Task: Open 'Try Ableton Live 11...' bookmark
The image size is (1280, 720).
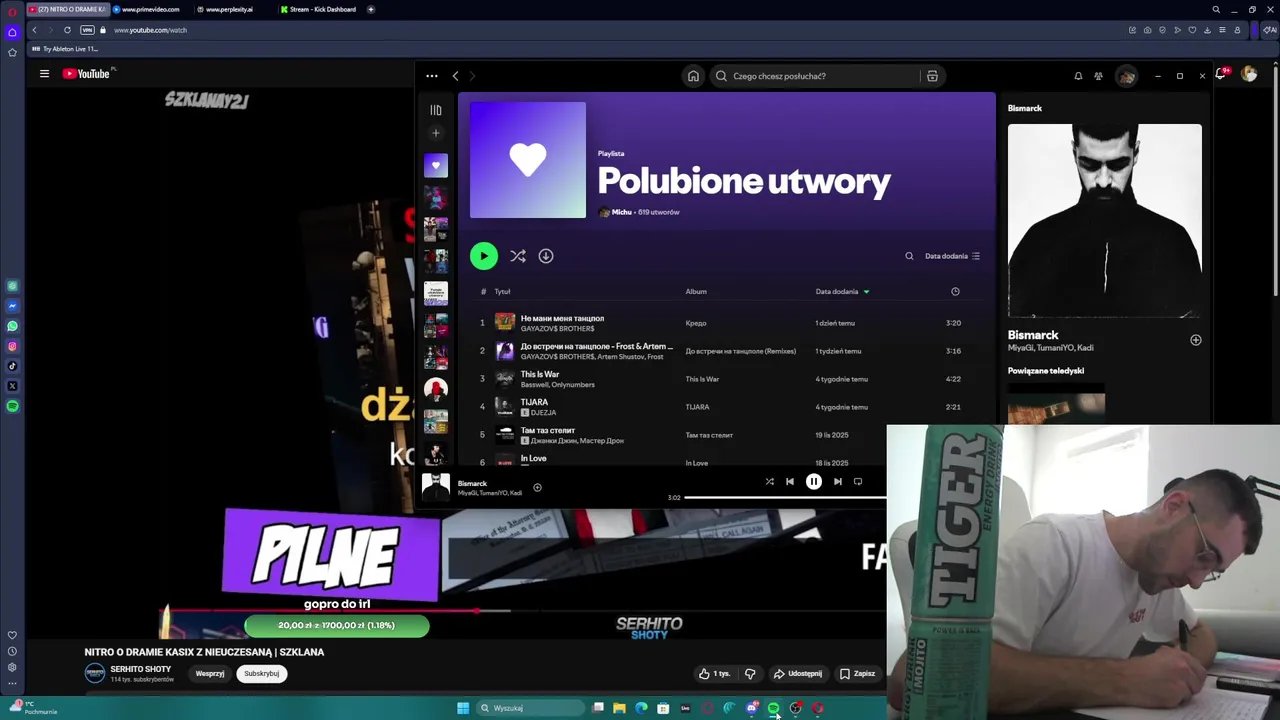Action: [x=65, y=49]
